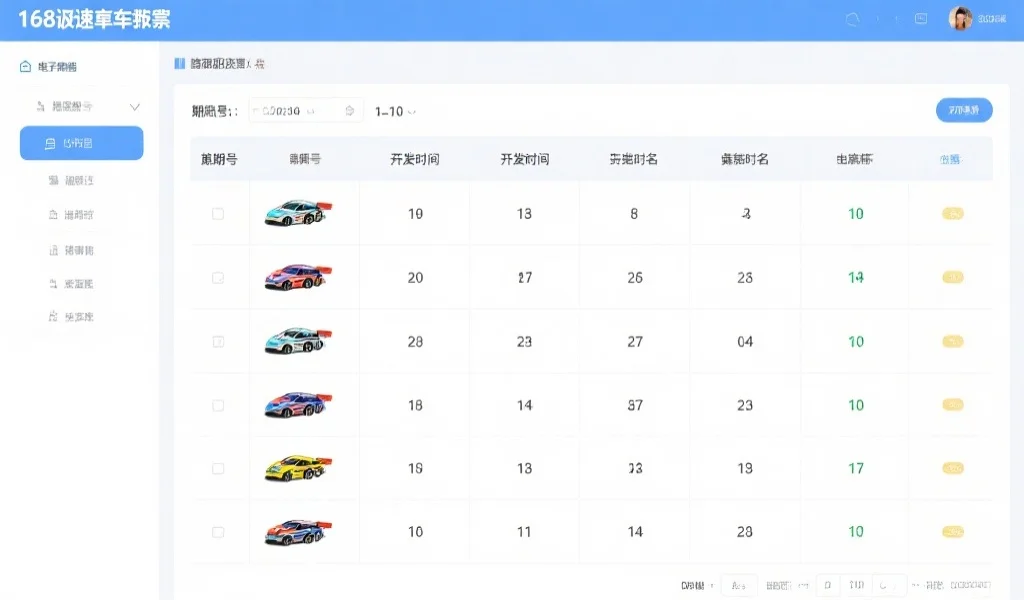Click the yellow car image in row five
Viewport: 1024px width, 600px height.
click(297, 468)
